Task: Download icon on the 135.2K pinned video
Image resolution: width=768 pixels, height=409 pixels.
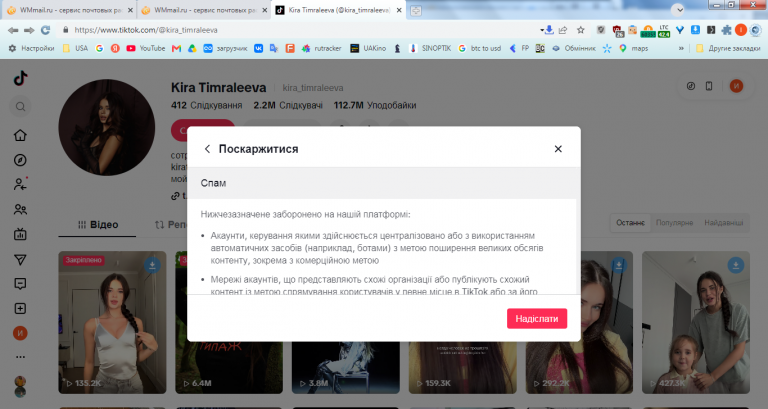Action: [x=152, y=265]
